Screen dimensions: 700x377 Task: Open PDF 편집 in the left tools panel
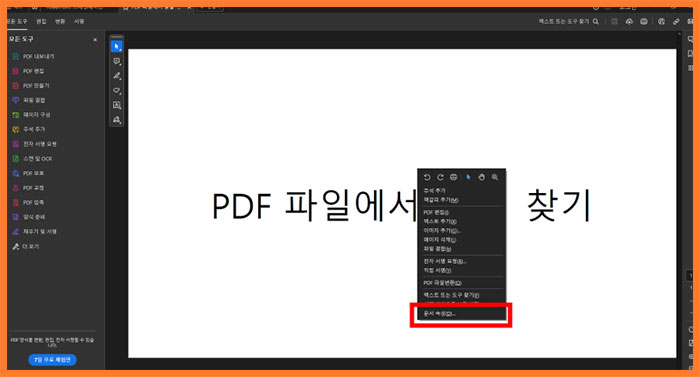tap(28, 71)
